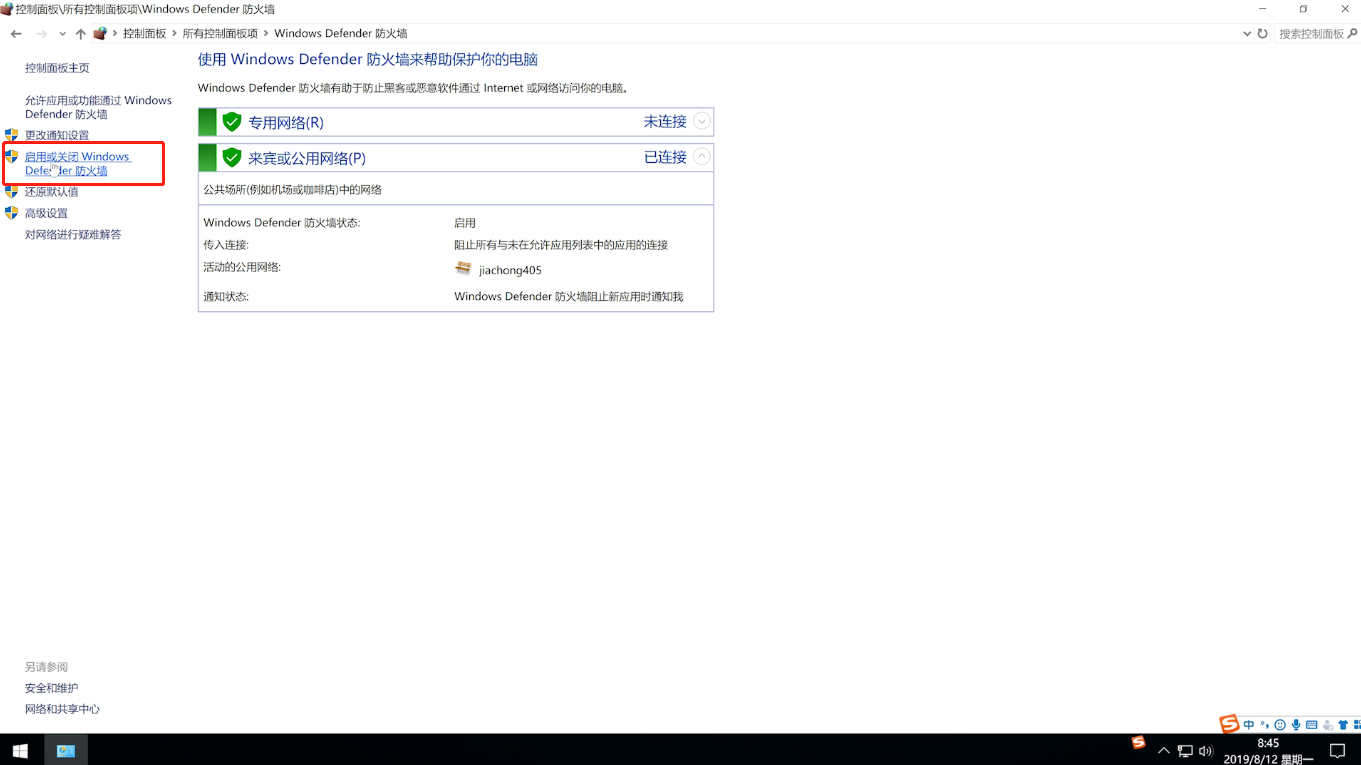Expand chevron after 控制面板 breadcrumb

coord(174,34)
